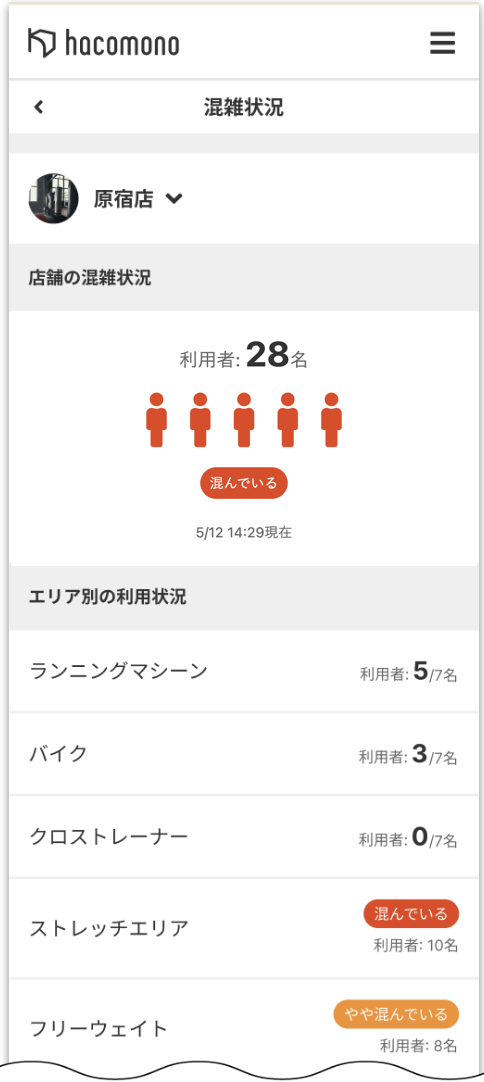This screenshot has width=484, height=1082.
Task: Click the red 混んでいる status badge under user count
Action: [x=243, y=484]
